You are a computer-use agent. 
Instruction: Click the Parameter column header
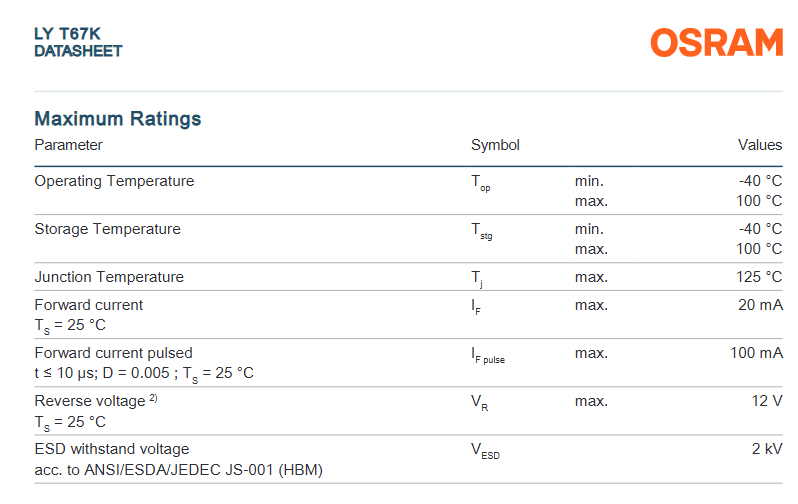click(x=68, y=145)
